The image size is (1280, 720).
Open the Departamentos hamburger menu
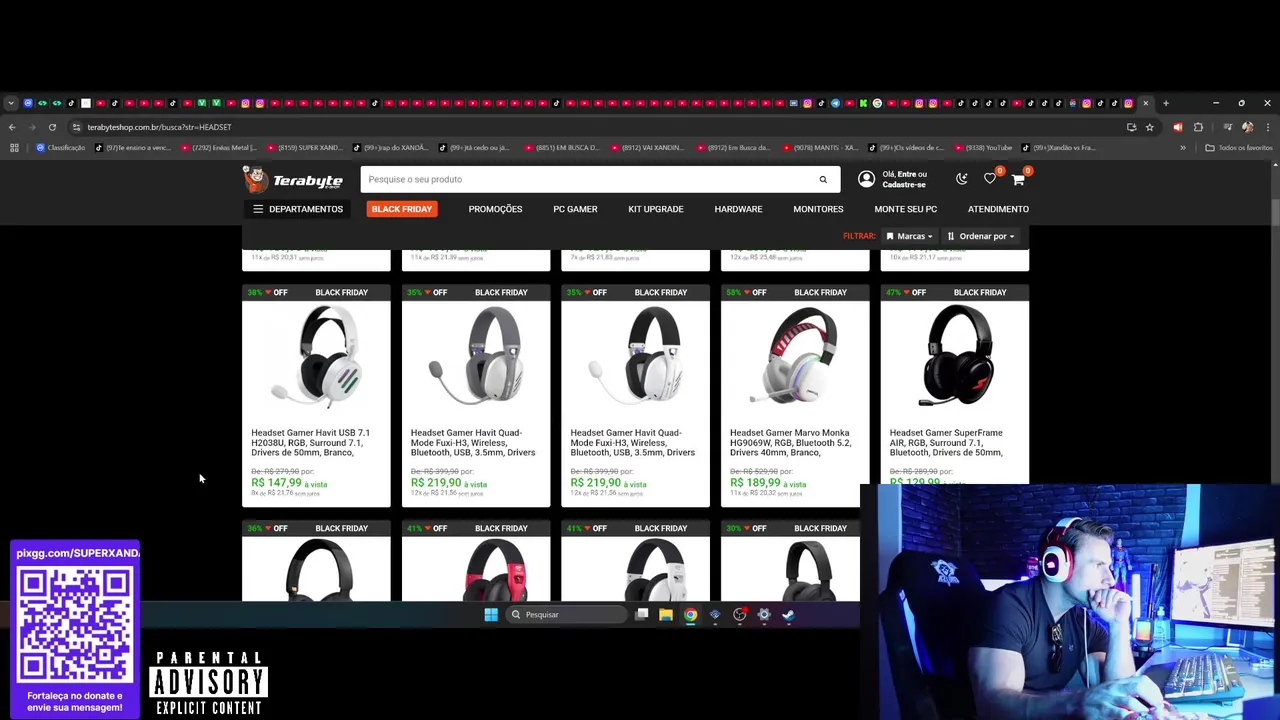pyautogui.click(x=297, y=209)
